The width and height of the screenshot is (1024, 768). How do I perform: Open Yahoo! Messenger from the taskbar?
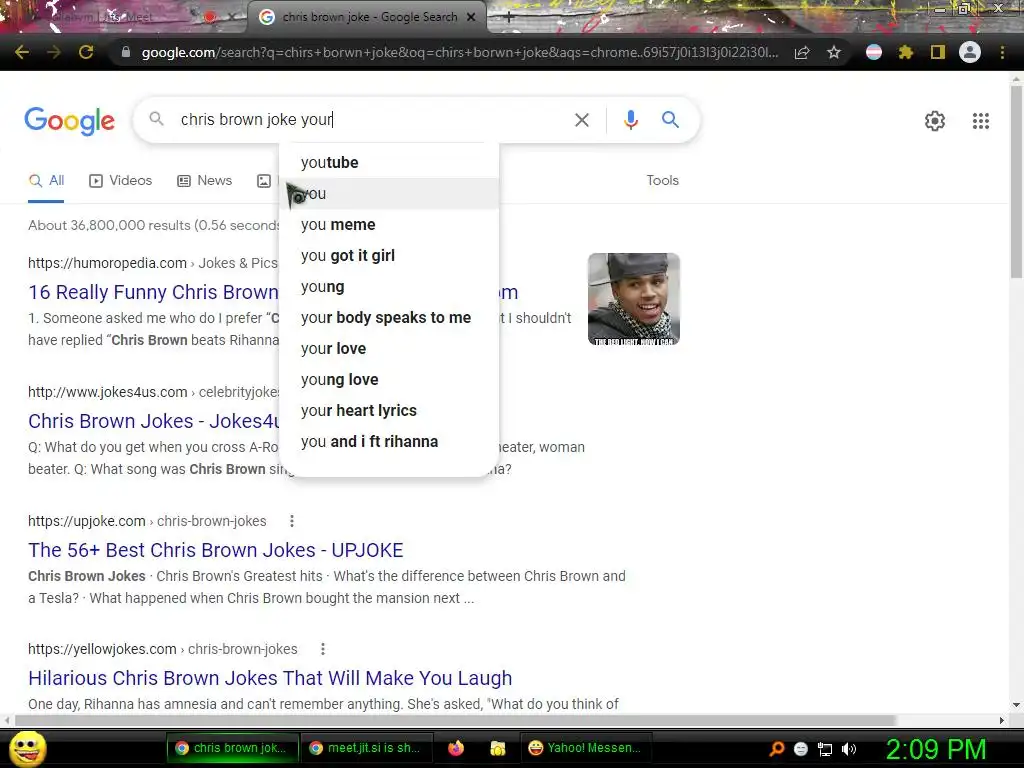pyautogui.click(x=585, y=748)
